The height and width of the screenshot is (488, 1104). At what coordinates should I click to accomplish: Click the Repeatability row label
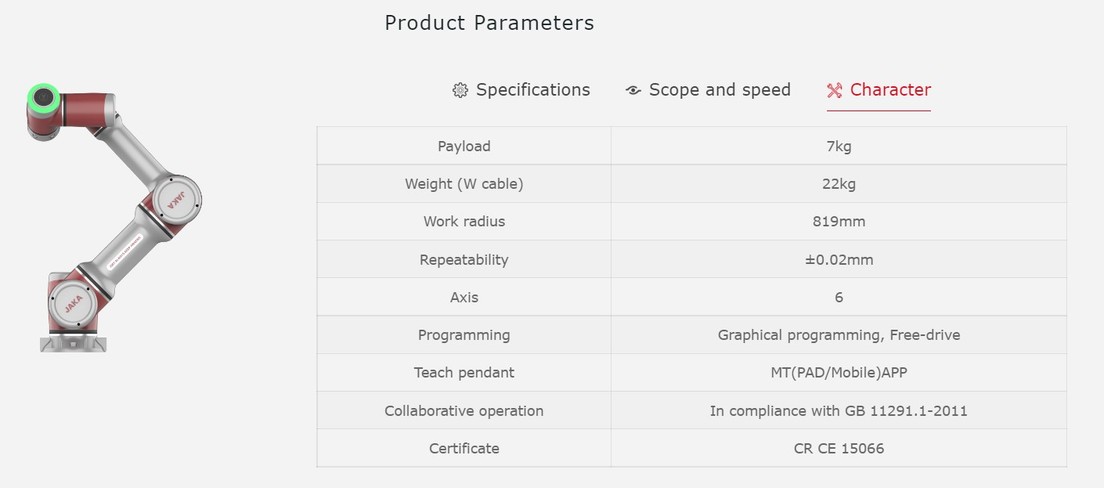(464, 259)
